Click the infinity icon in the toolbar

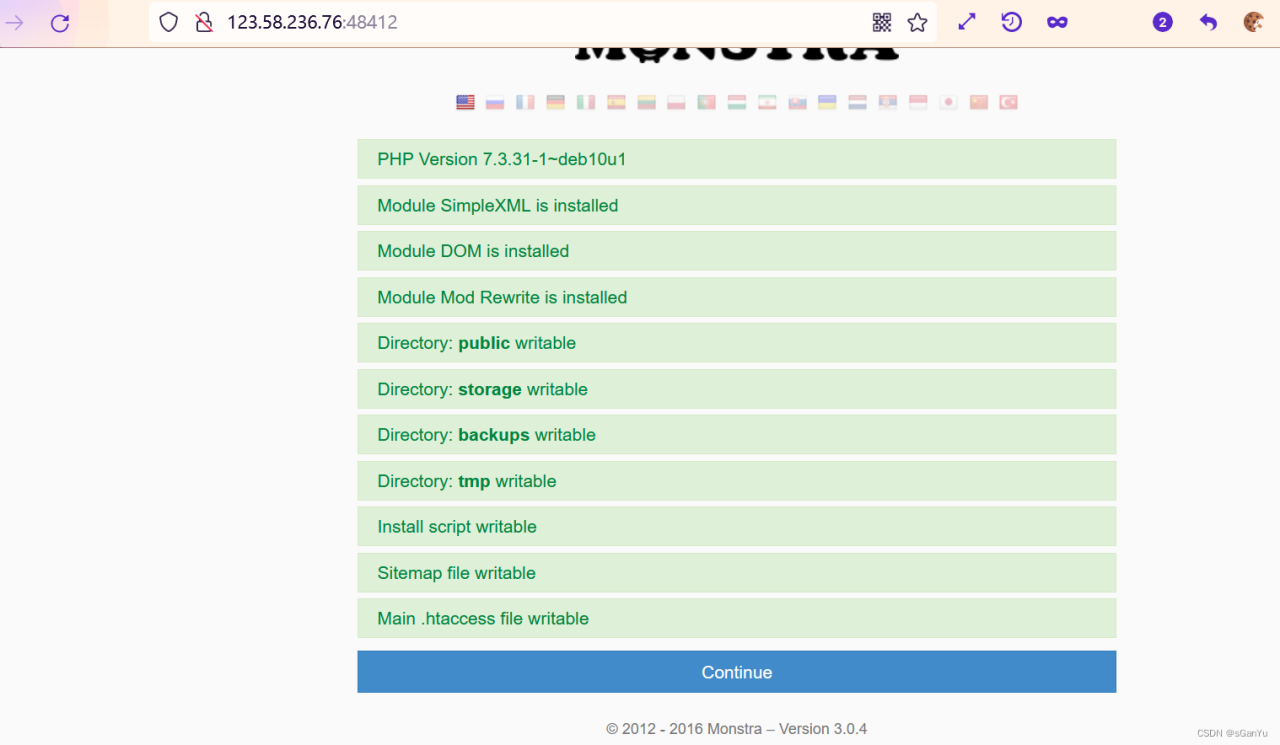pos(1057,21)
